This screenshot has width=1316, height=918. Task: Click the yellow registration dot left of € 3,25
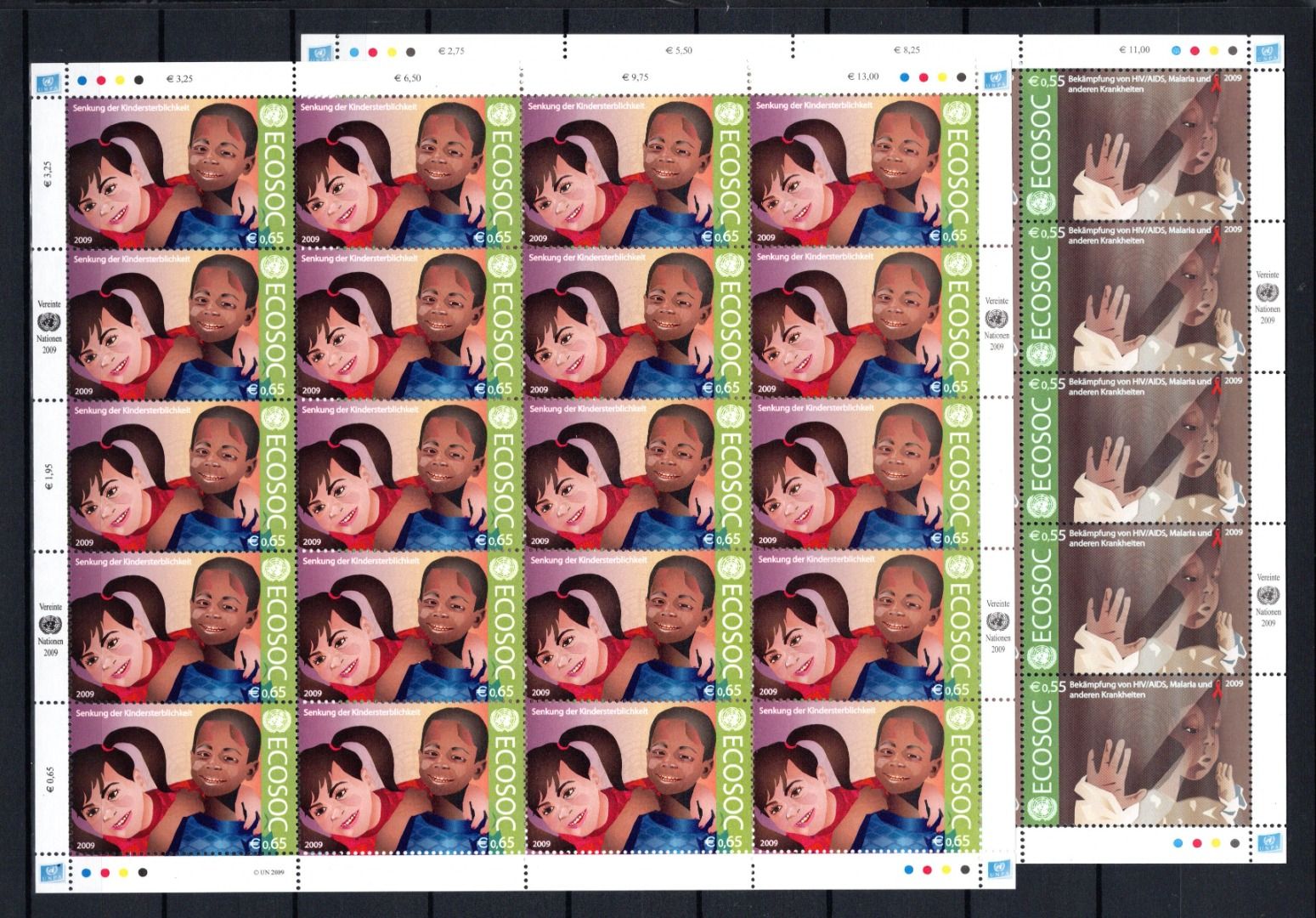coord(120,80)
